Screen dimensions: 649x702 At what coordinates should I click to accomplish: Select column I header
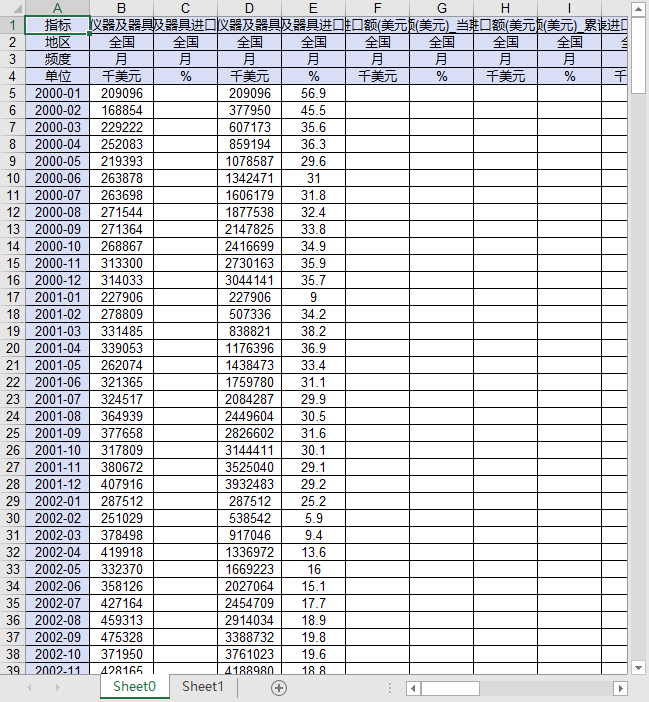pyautogui.click(x=570, y=8)
